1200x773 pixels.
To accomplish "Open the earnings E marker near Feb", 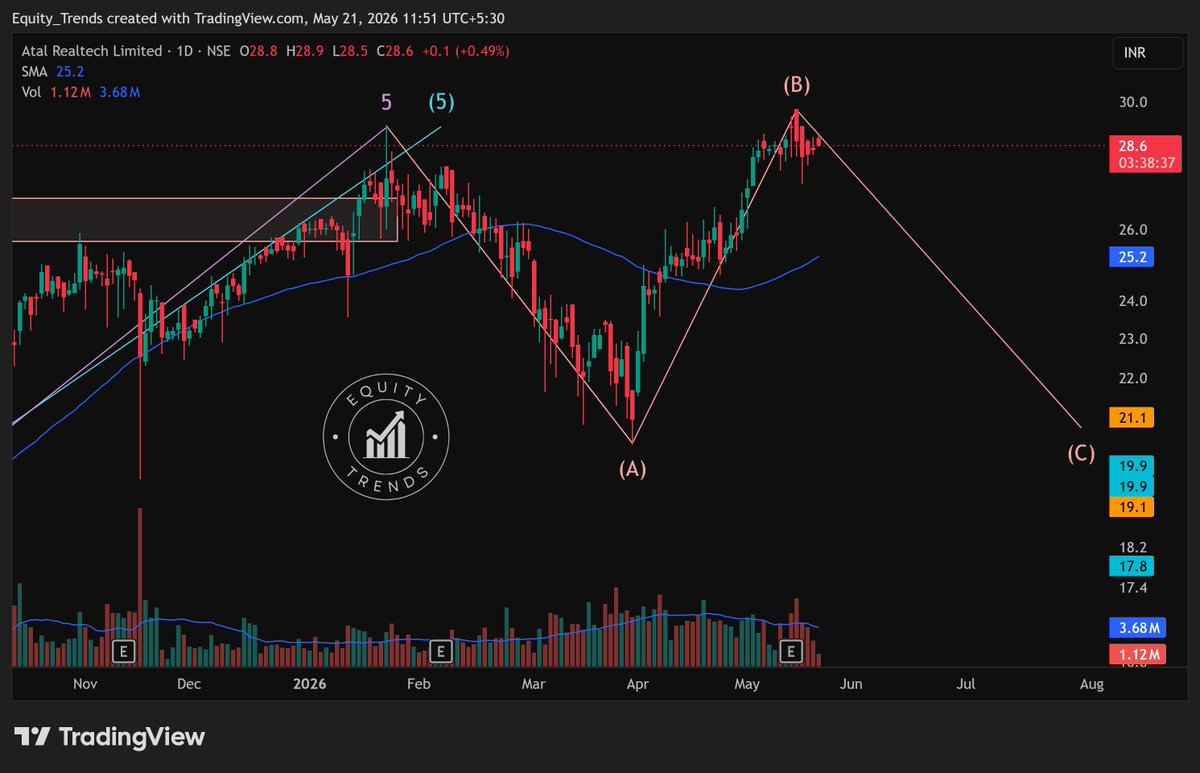I will [x=442, y=651].
